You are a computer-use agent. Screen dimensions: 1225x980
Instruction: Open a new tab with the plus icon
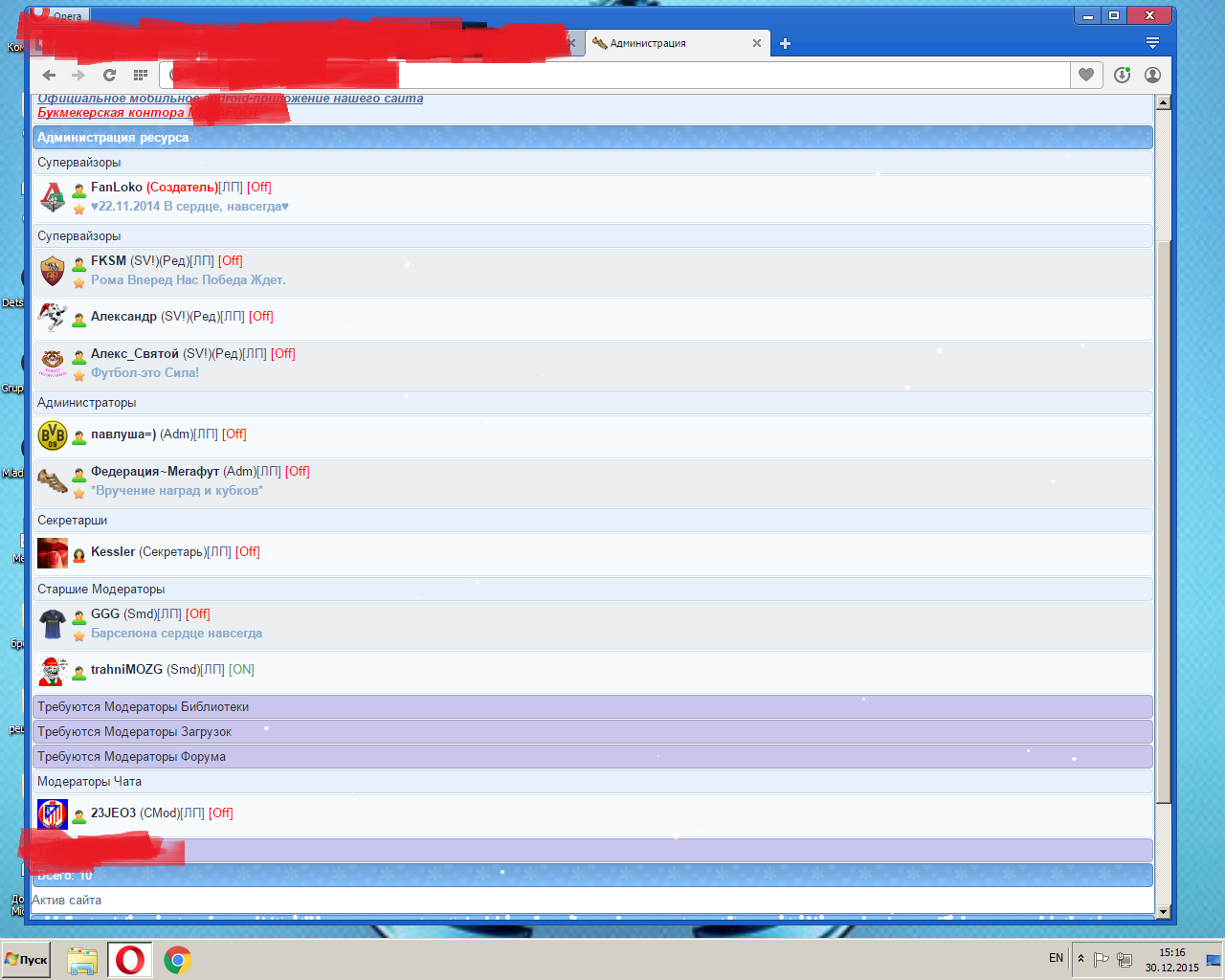[785, 43]
